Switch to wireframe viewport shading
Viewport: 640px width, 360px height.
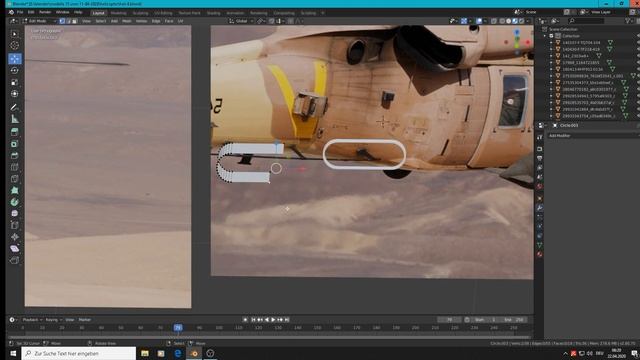pos(502,21)
